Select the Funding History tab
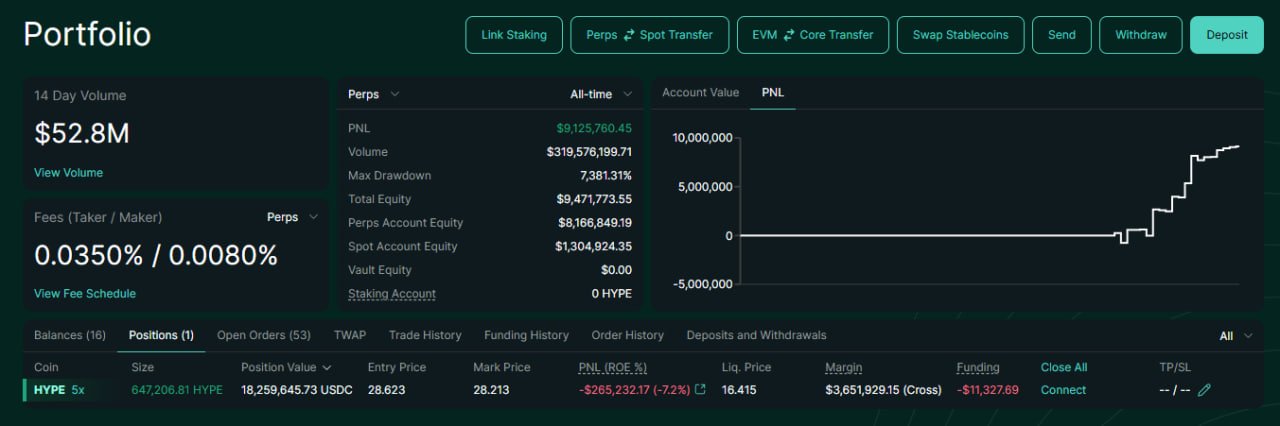This screenshot has width=1280, height=426. (x=526, y=336)
